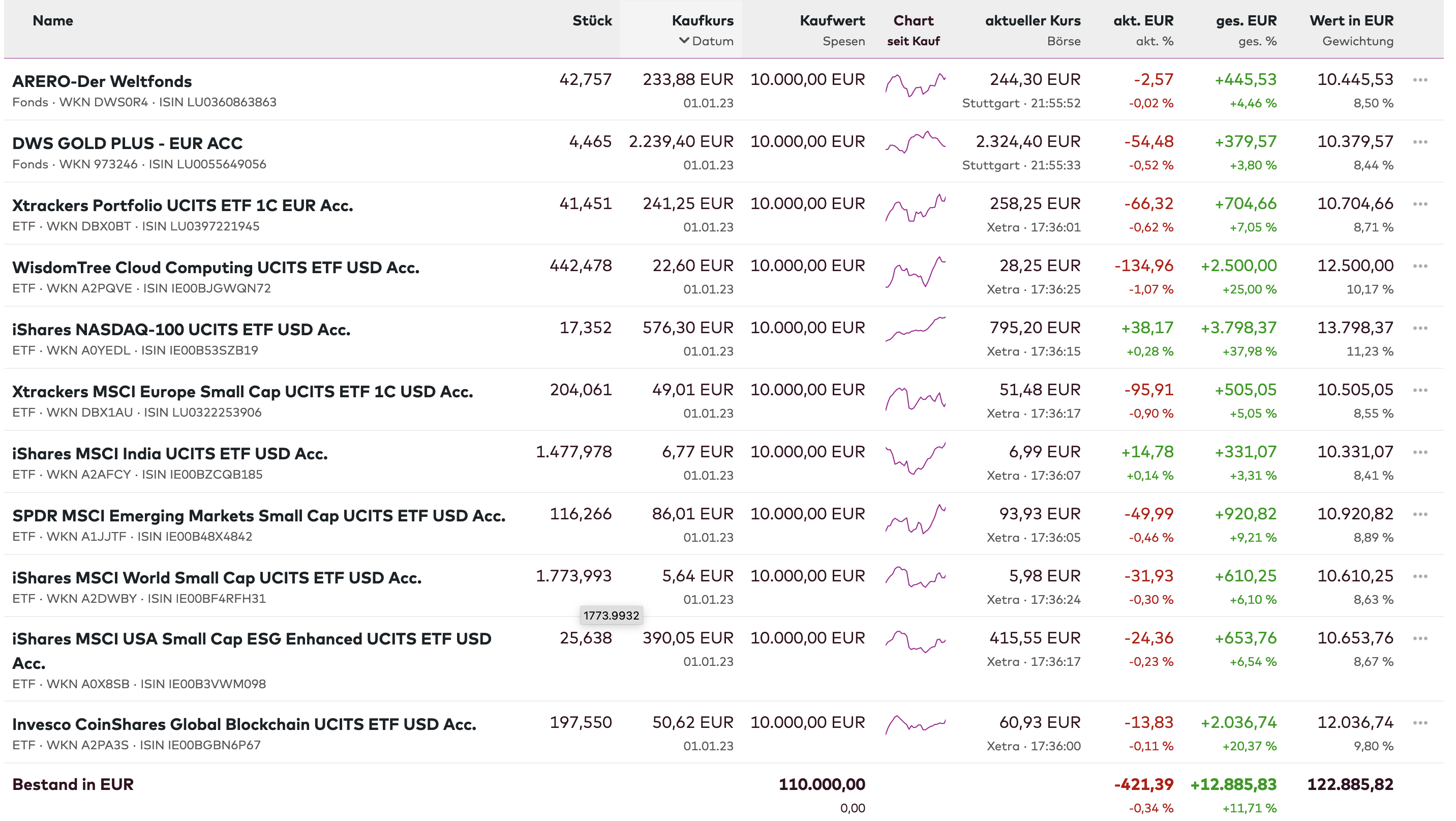Click sparkline chart of DWS GOLD PLUS
The height and width of the screenshot is (821, 1456).
click(x=915, y=142)
